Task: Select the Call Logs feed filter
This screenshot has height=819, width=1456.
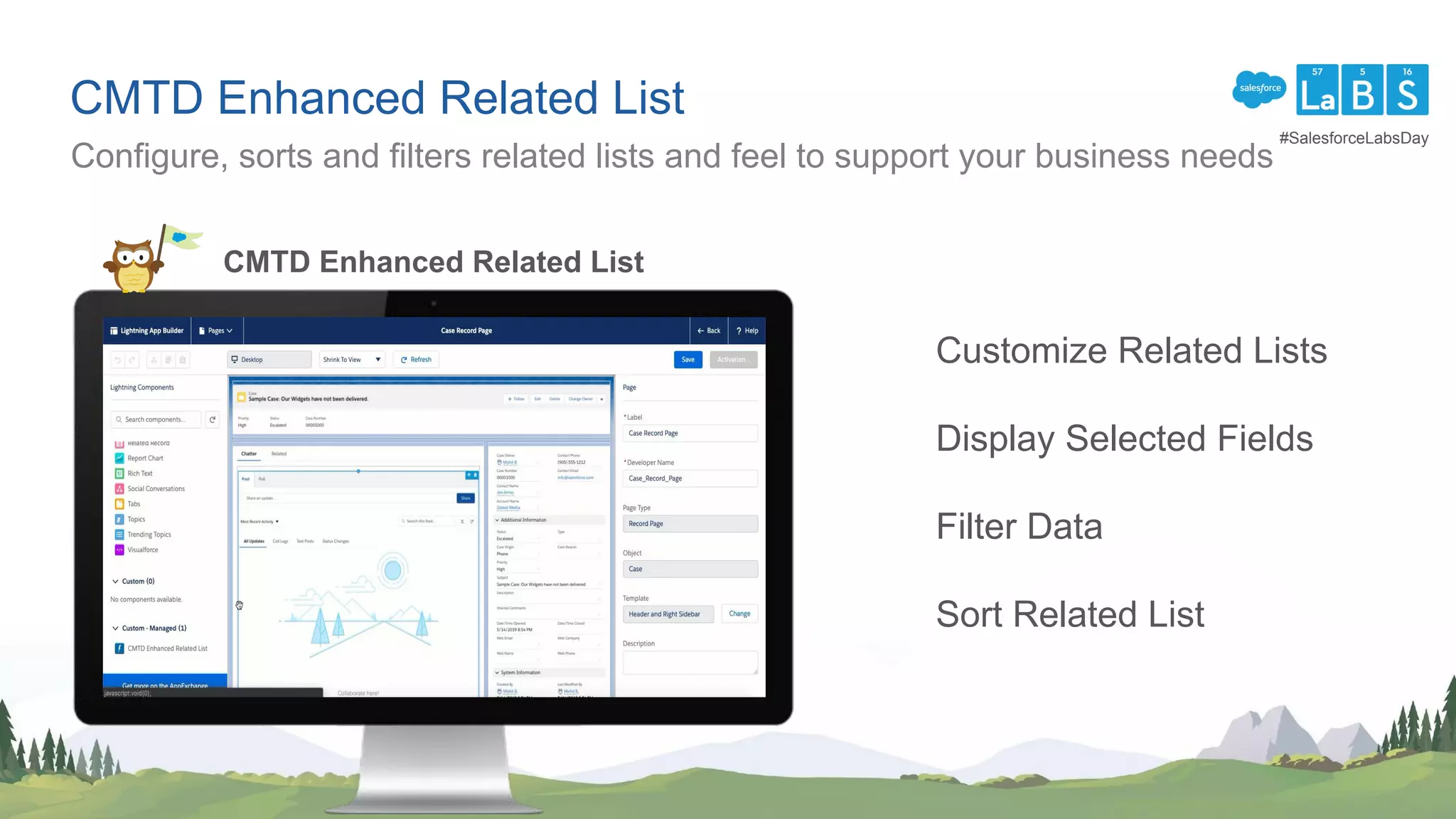Action: click(280, 542)
